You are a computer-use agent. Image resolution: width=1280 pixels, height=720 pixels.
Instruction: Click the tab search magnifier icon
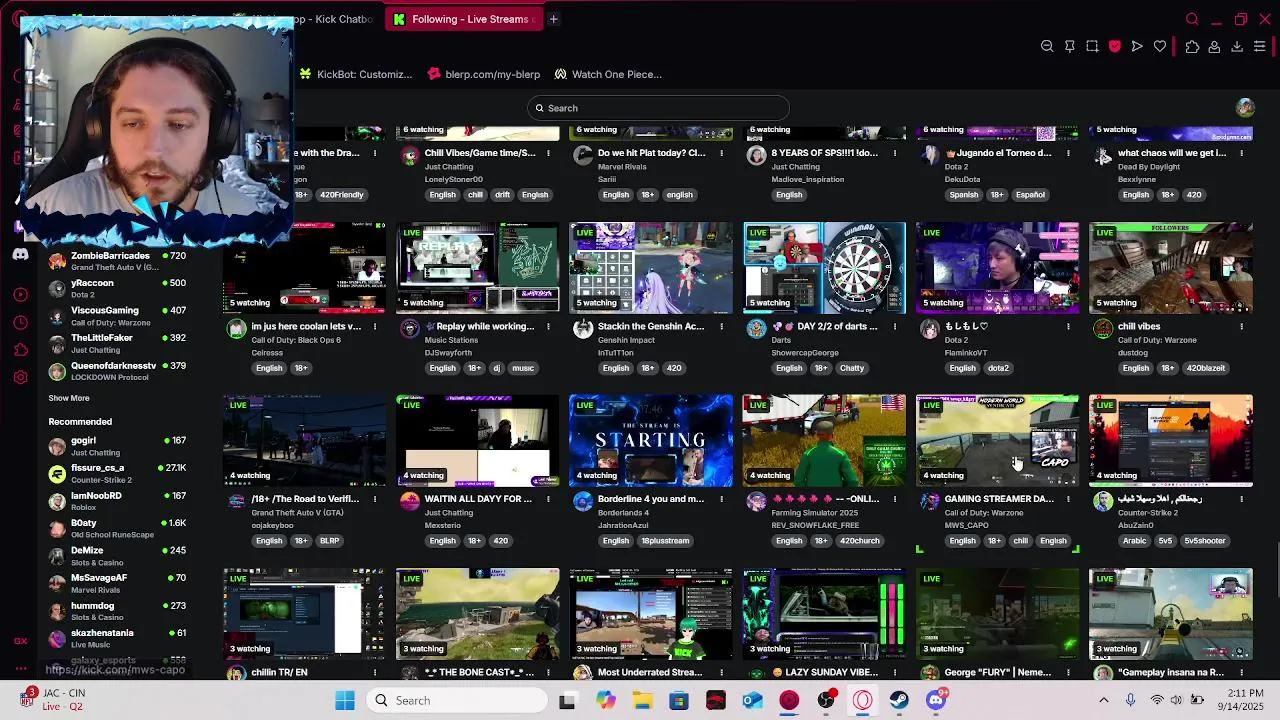point(1192,19)
